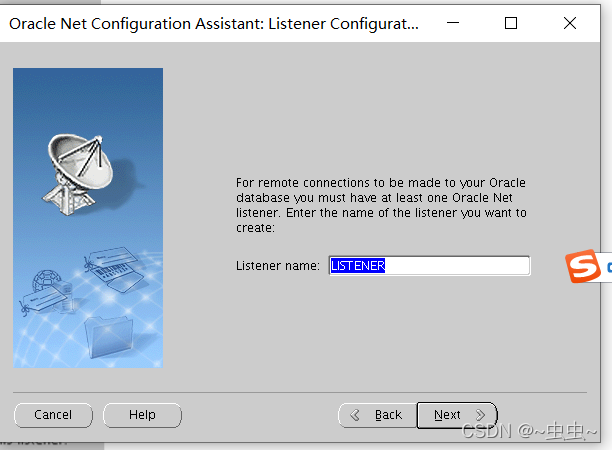
Task: Cancel the listener configuration
Action: 53,415
